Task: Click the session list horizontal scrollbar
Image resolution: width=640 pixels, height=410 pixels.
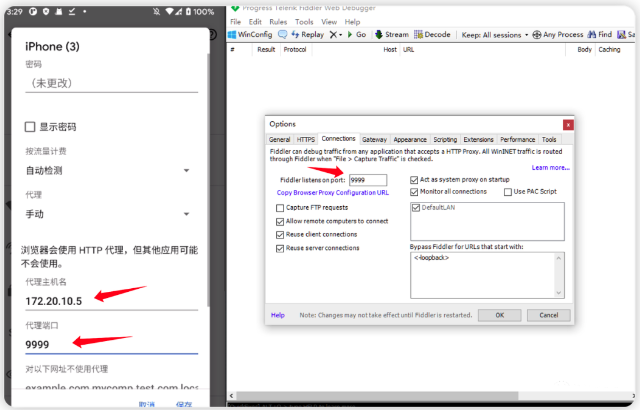Action: point(377,396)
